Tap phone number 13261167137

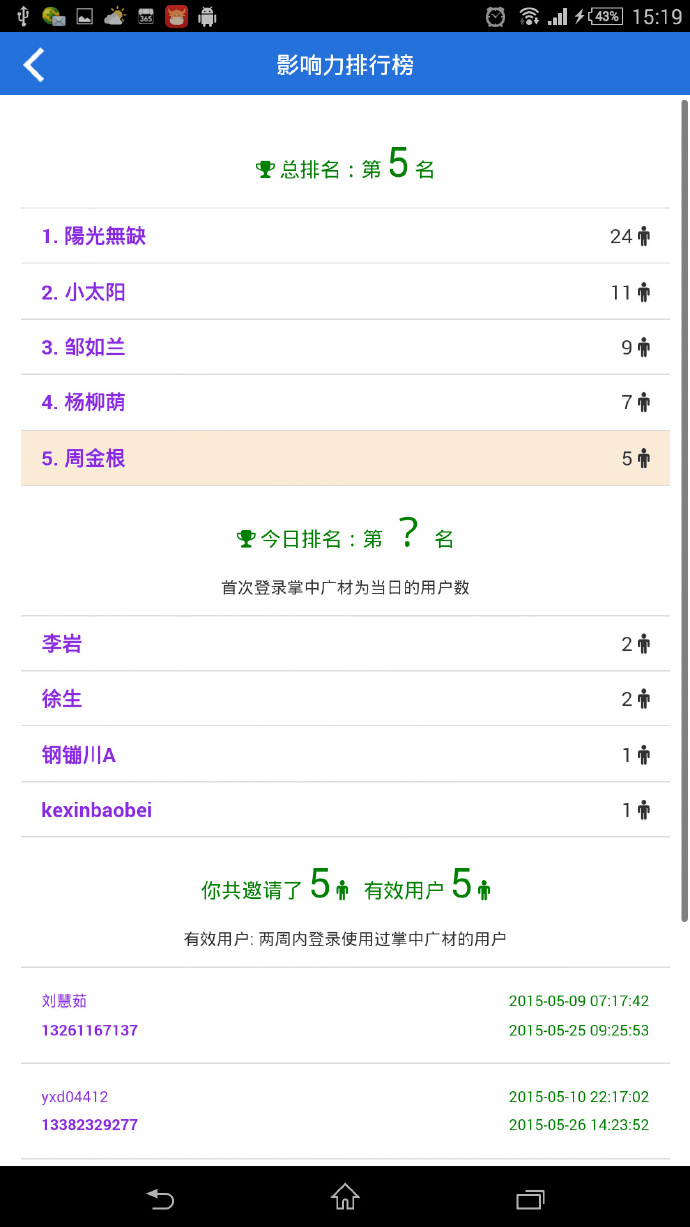tap(90, 1030)
